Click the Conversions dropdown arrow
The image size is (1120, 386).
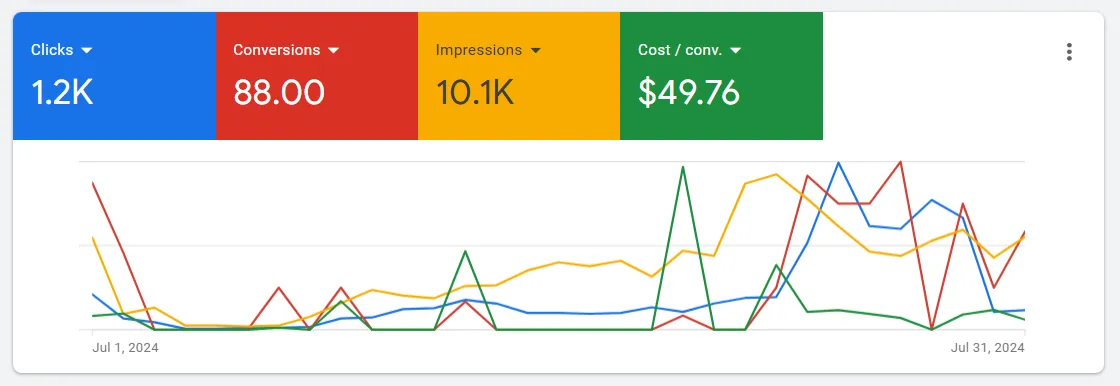pos(333,51)
